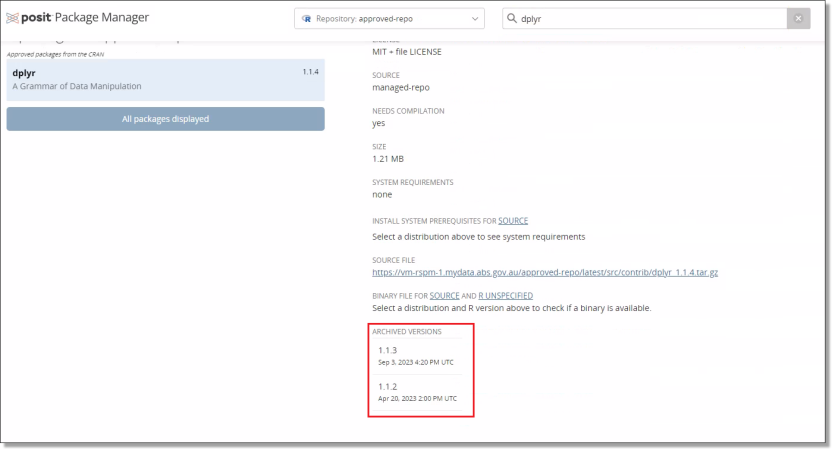This screenshot has width=832, height=449.
Task: Click the All packages displayed button
Action: (165, 119)
